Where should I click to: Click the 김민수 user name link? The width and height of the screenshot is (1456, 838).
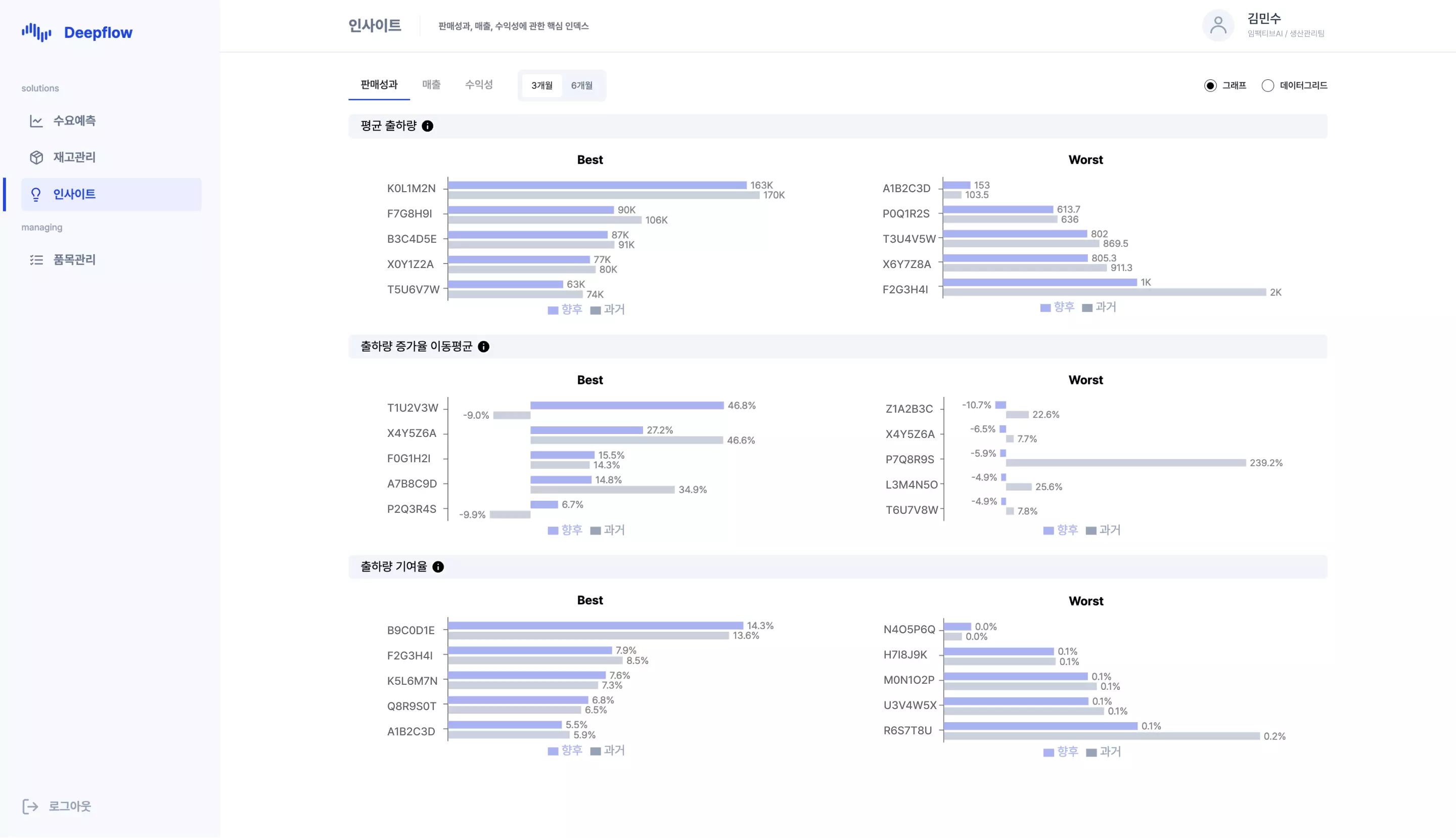tap(1264, 18)
